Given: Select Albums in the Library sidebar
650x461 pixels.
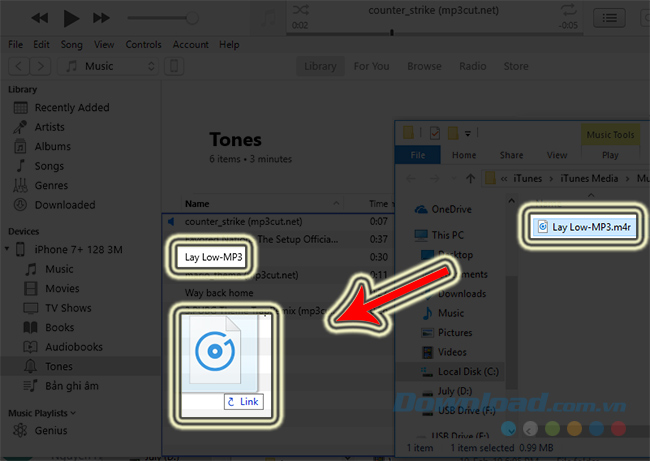Looking at the screenshot, I should click(x=53, y=146).
